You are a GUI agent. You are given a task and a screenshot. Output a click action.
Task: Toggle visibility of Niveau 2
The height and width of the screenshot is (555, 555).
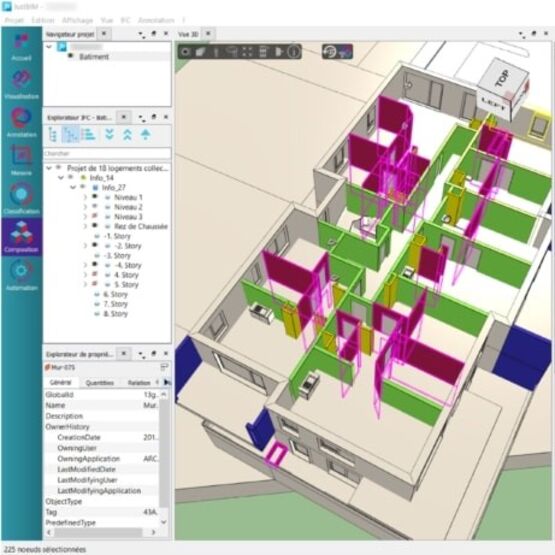coord(95,206)
